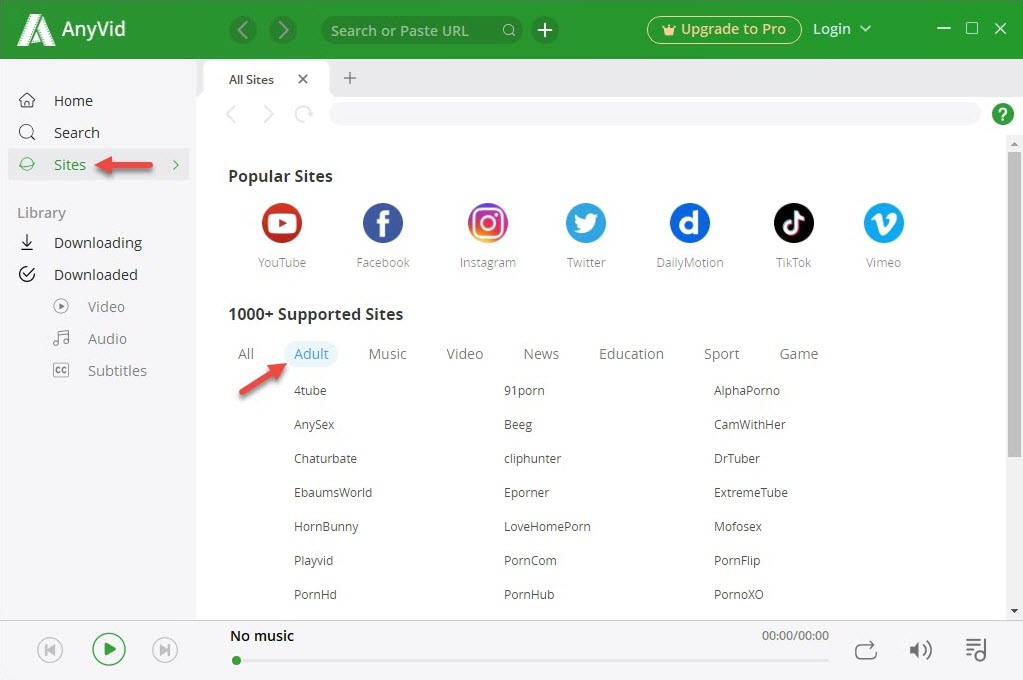Open the DrTuber site link
Screen dimensions: 1023x680
737,459
